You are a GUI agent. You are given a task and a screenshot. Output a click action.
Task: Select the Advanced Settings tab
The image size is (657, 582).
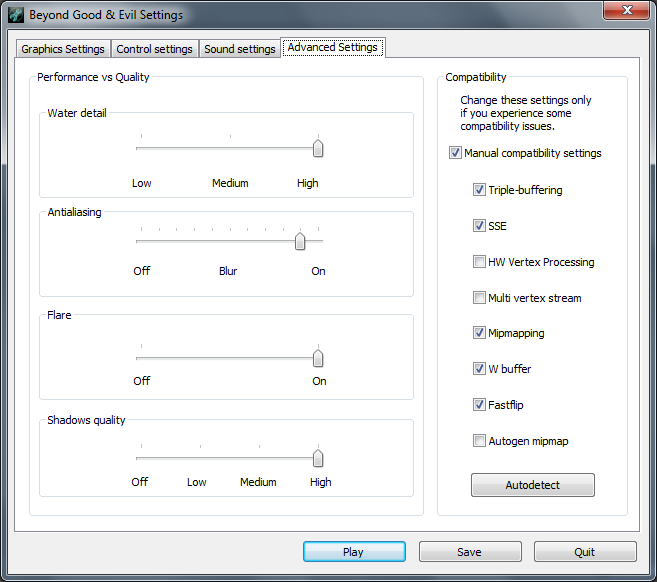tap(333, 47)
